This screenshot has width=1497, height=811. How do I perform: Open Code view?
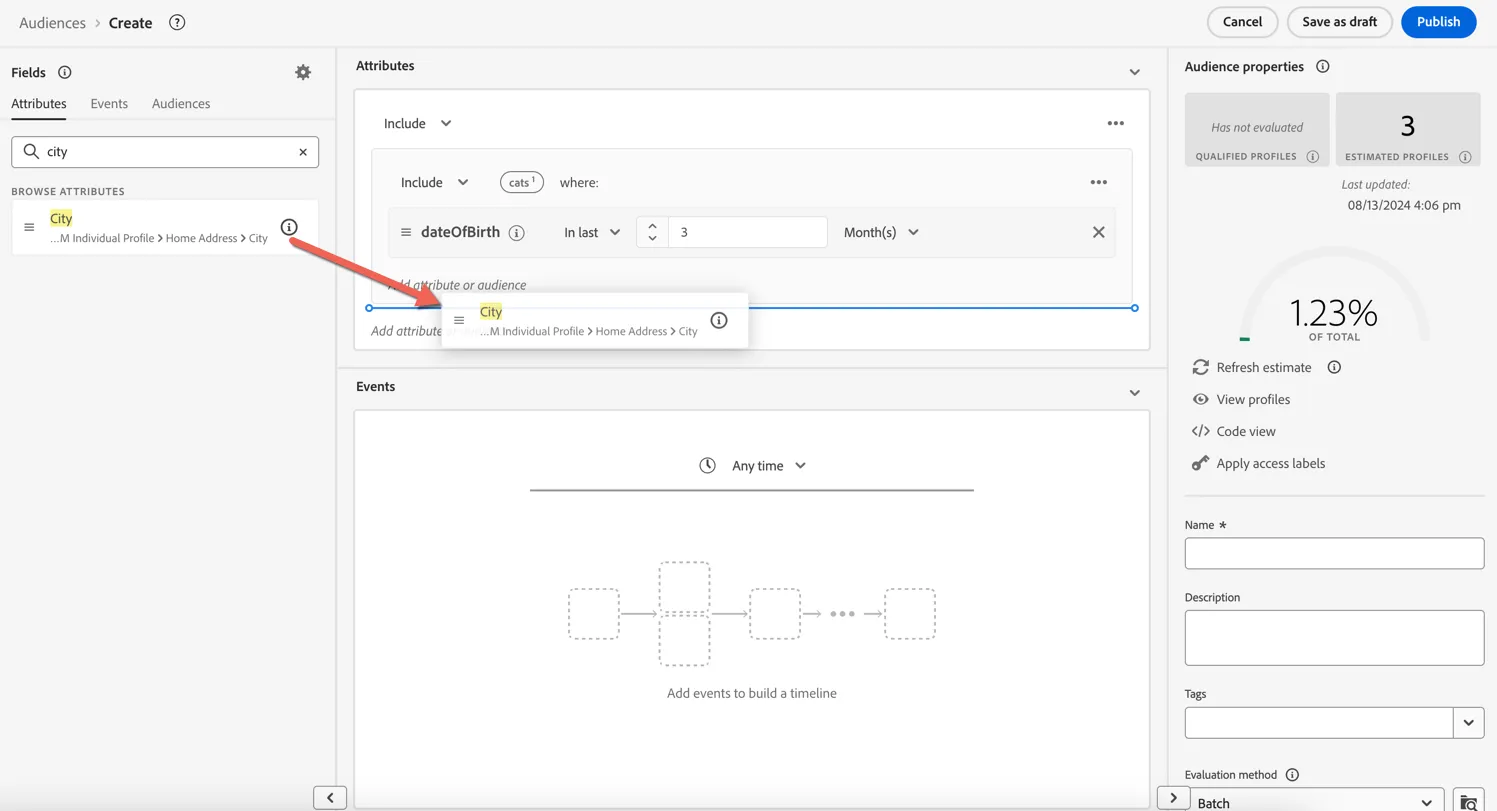[x=1234, y=431]
